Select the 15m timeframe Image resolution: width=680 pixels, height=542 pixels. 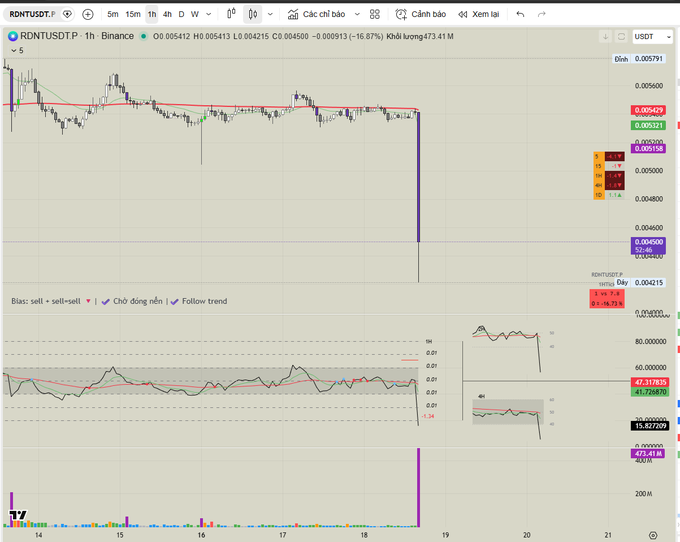click(132, 14)
